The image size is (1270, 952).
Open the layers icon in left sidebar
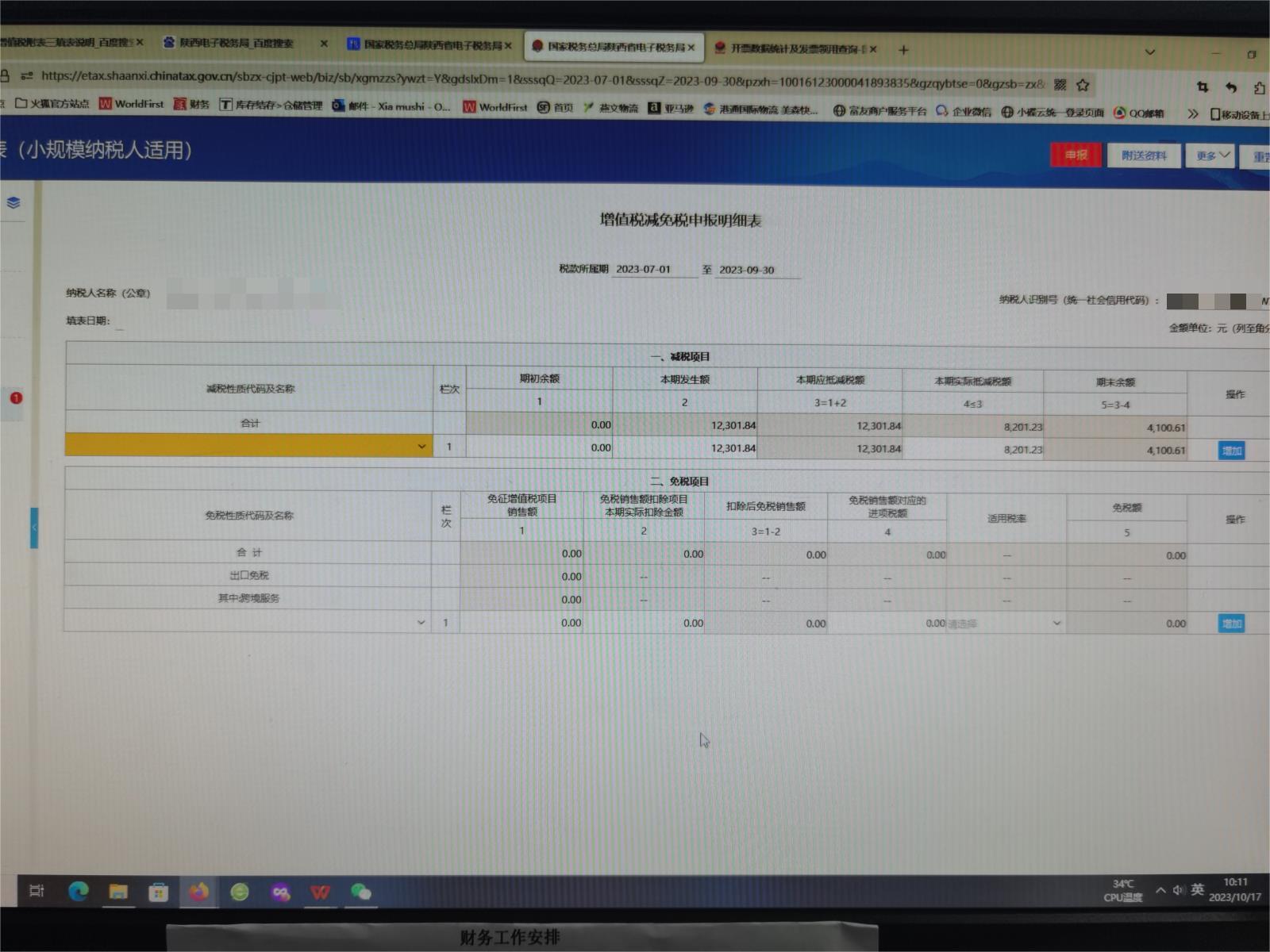click(x=13, y=203)
